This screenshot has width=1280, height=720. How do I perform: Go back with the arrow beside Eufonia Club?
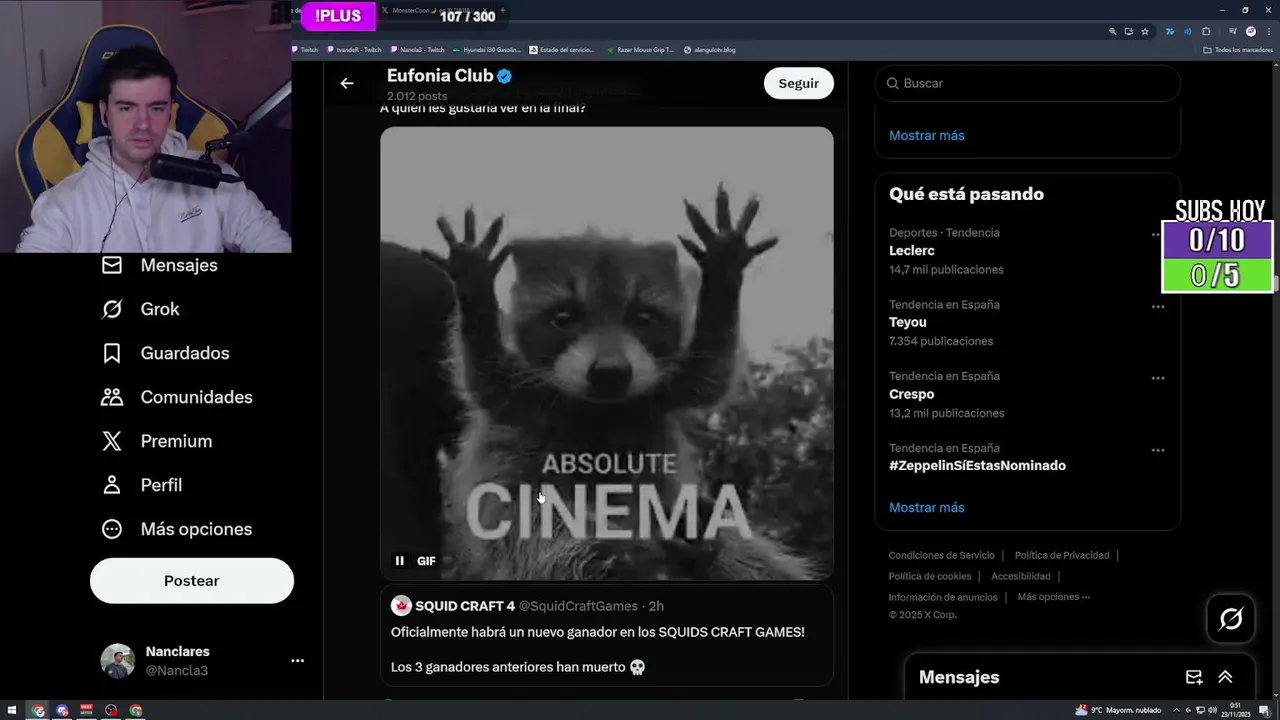pos(347,83)
